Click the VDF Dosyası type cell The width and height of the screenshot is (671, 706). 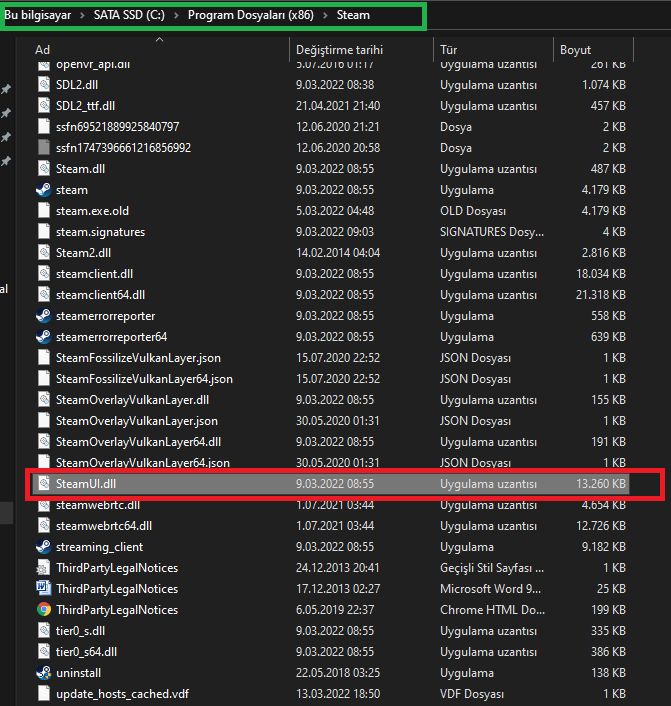pos(472,694)
